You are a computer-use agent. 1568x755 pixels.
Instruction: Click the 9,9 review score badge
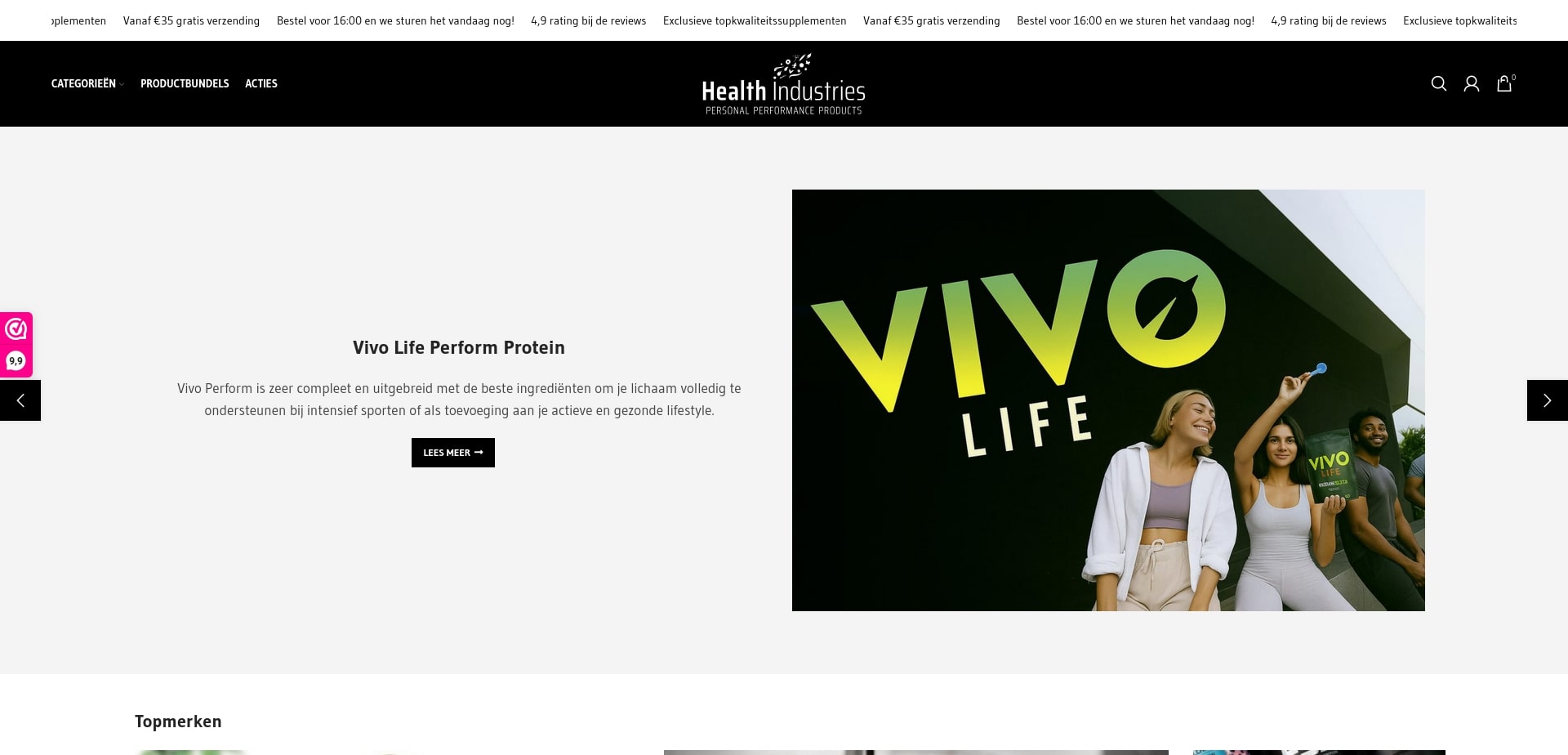coord(16,361)
